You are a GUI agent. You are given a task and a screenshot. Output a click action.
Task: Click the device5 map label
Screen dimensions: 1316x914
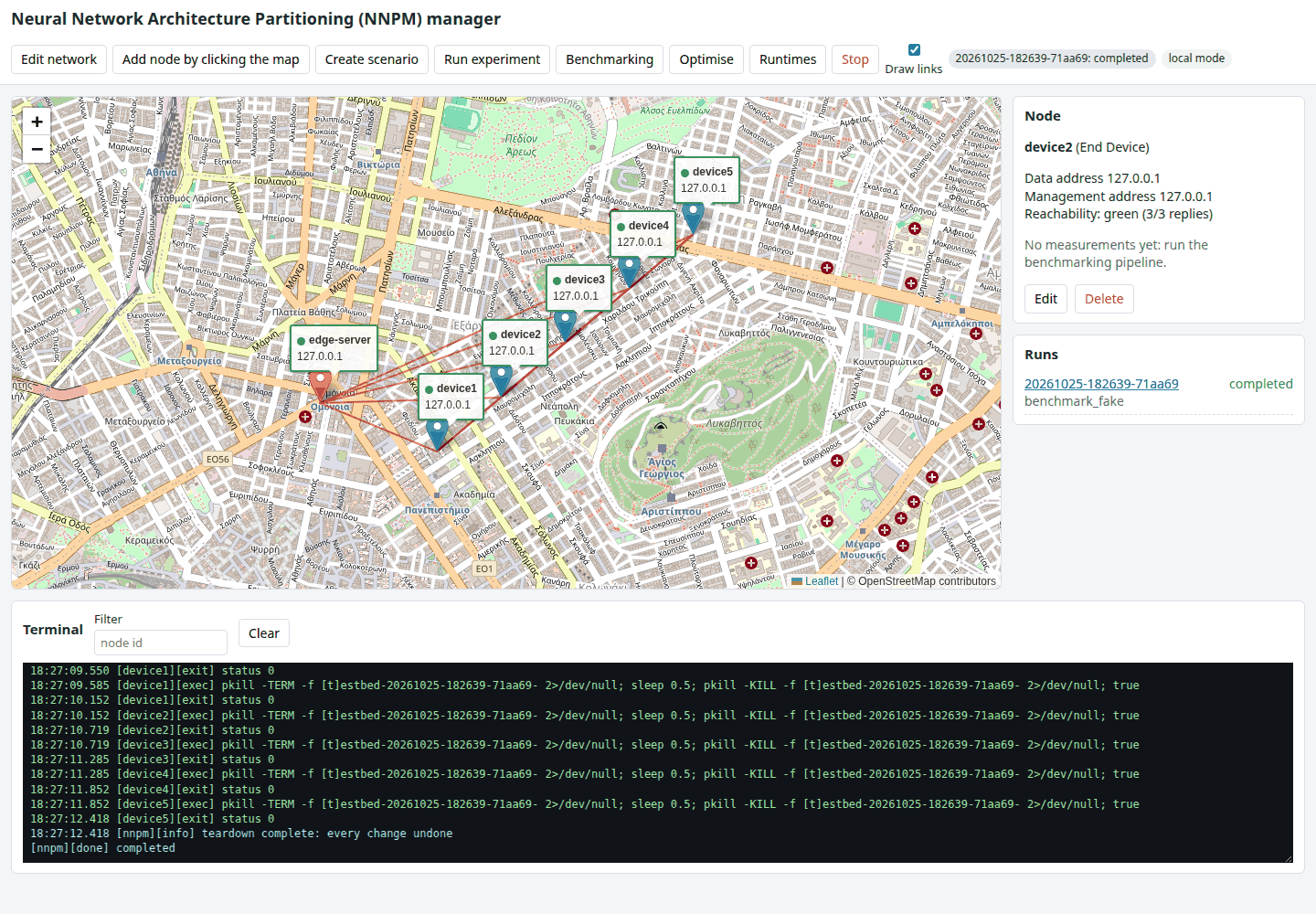[x=706, y=180]
